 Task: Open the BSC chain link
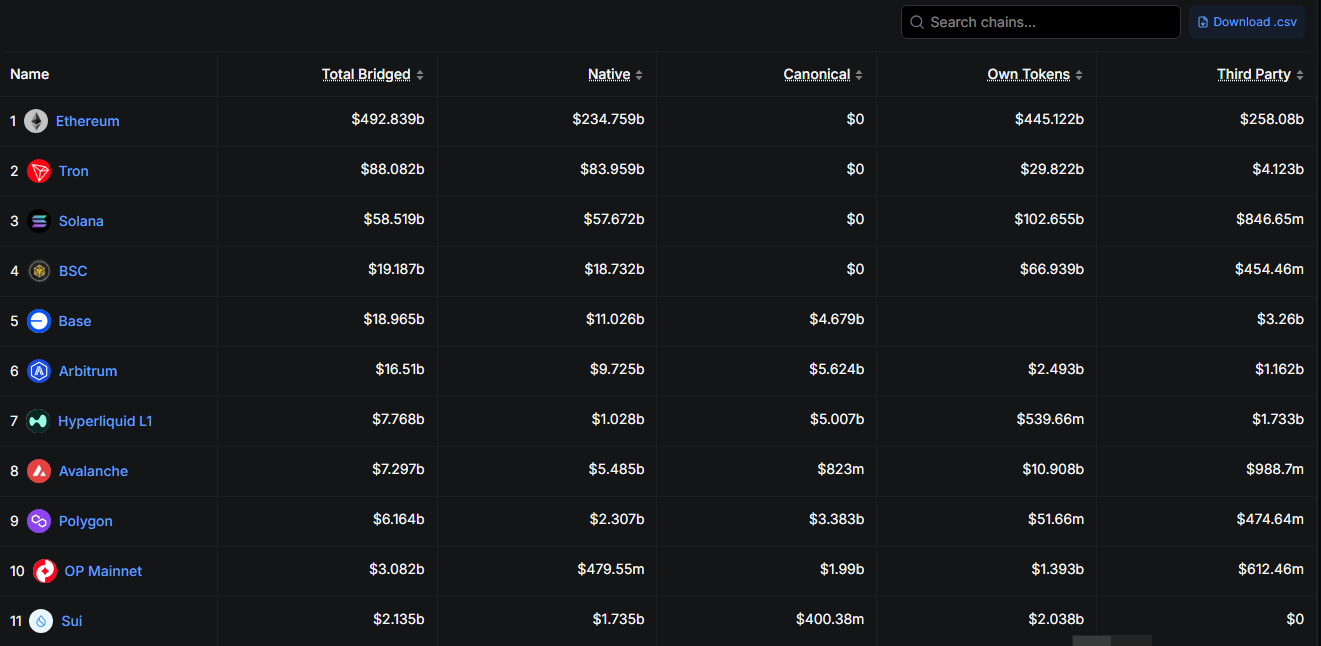(x=73, y=271)
